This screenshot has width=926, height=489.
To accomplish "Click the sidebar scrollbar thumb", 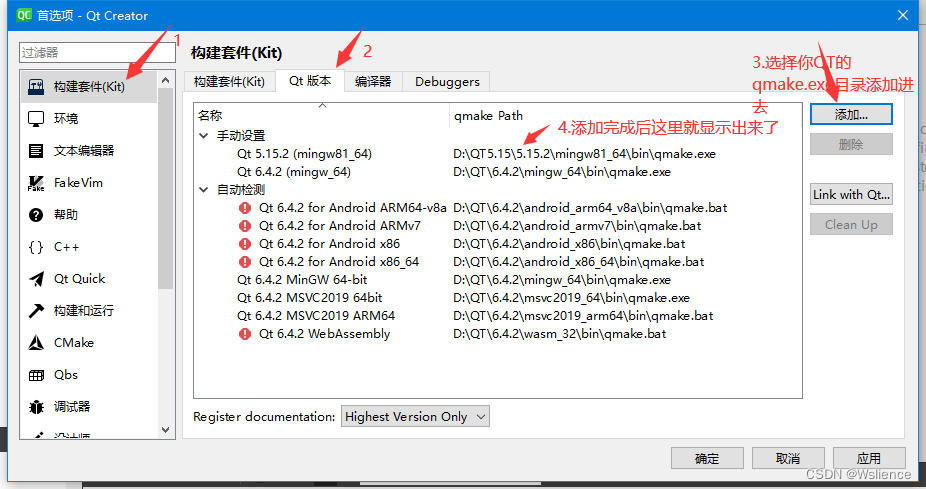I will coord(165,189).
